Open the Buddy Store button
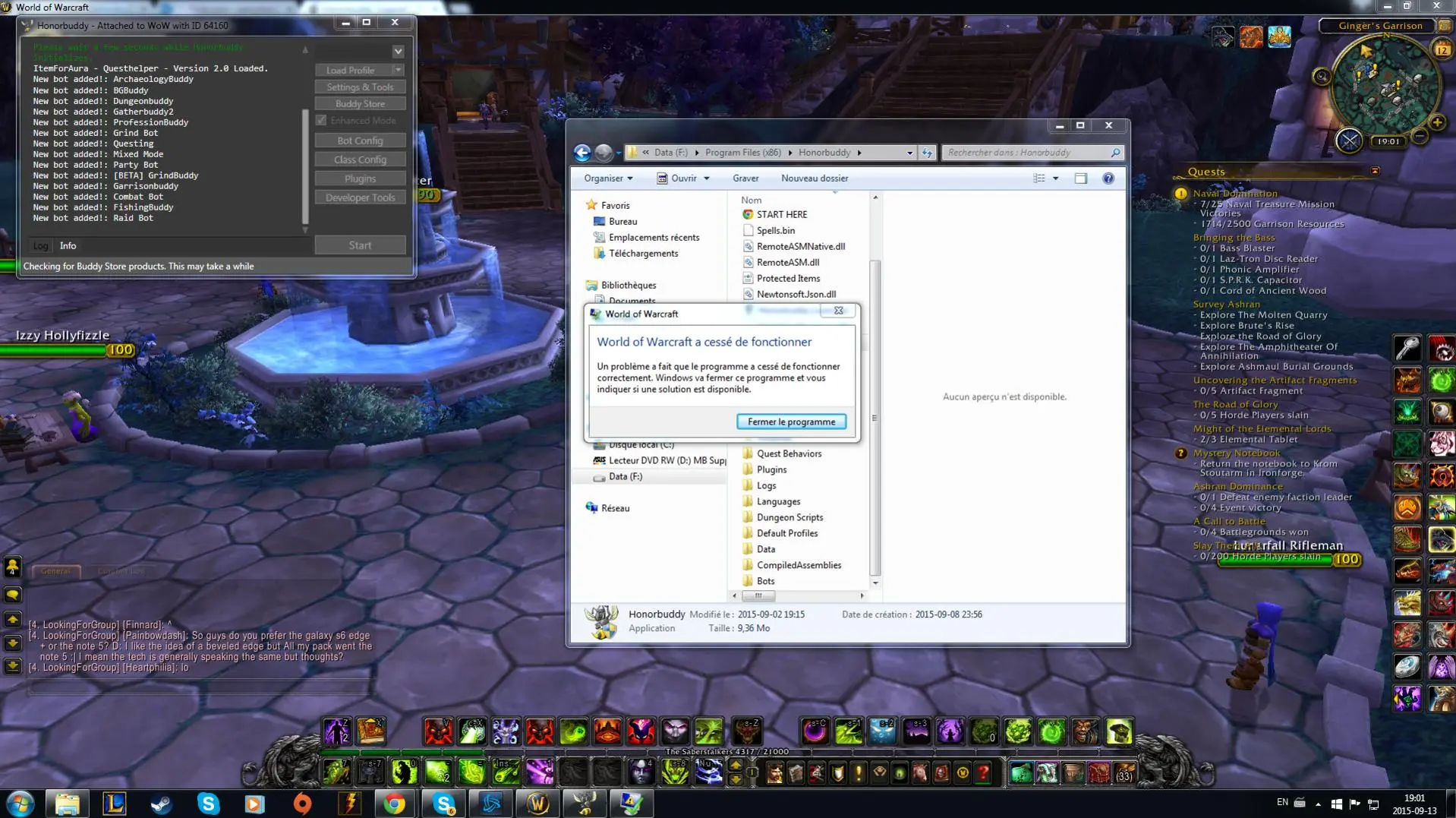This screenshot has height=818, width=1456. tap(360, 104)
